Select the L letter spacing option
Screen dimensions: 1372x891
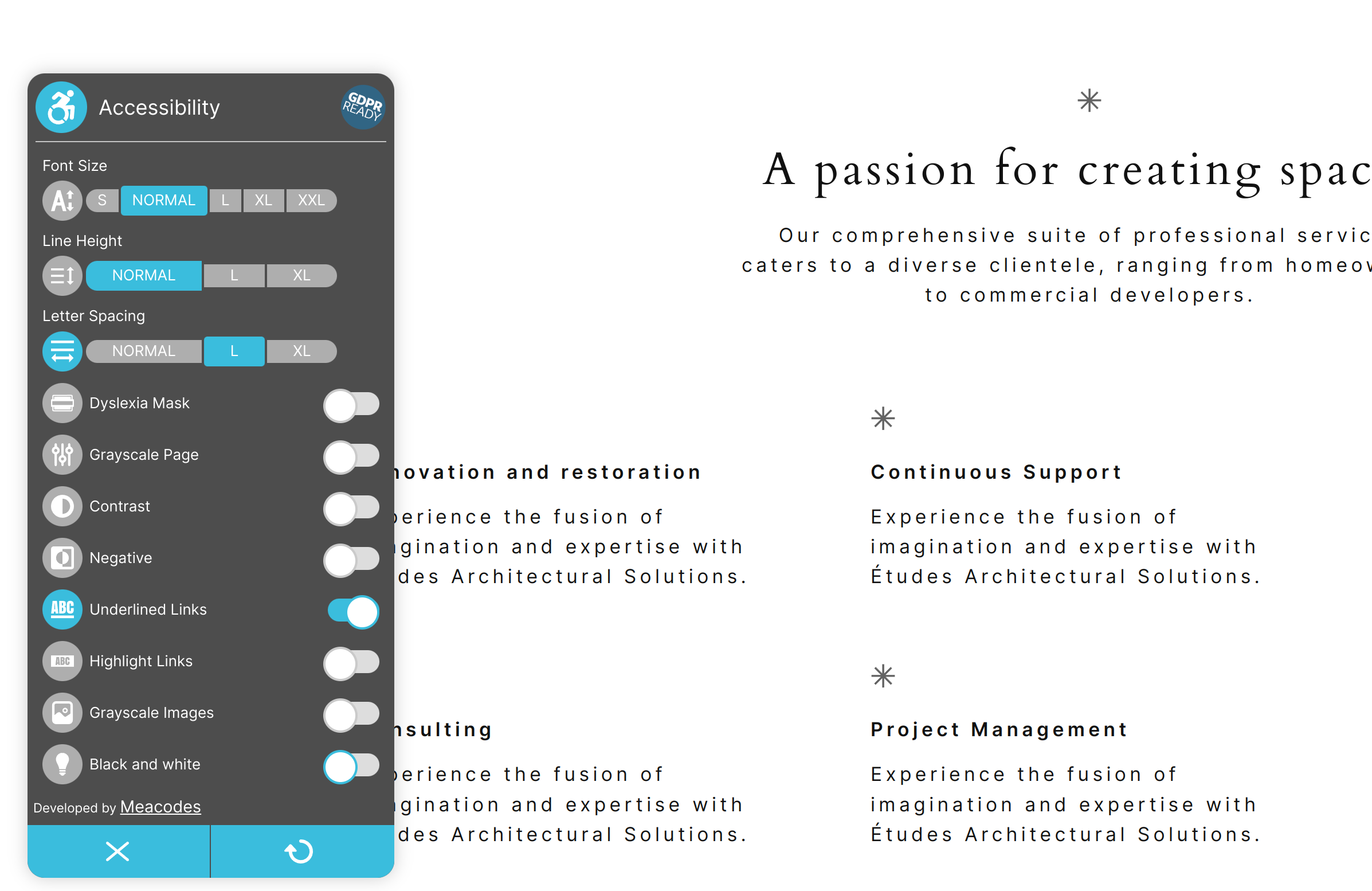point(235,350)
